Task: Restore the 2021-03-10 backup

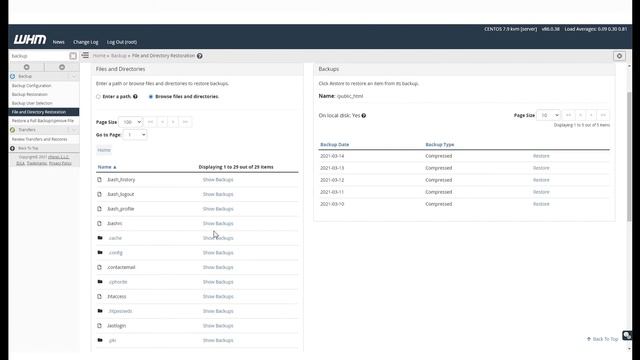Action: point(541,204)
